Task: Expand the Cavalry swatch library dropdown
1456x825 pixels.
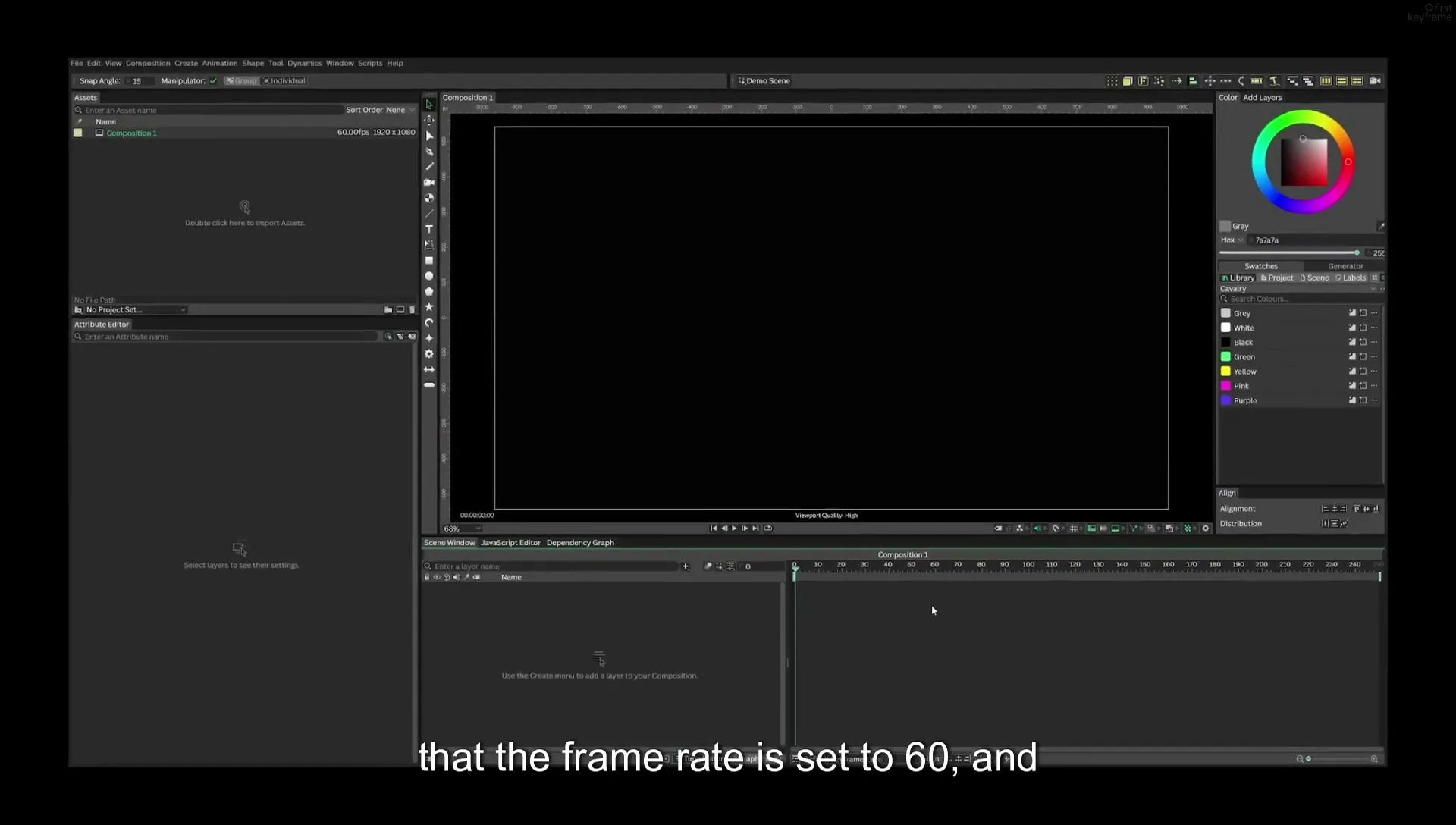Action: click(1298, 289)
